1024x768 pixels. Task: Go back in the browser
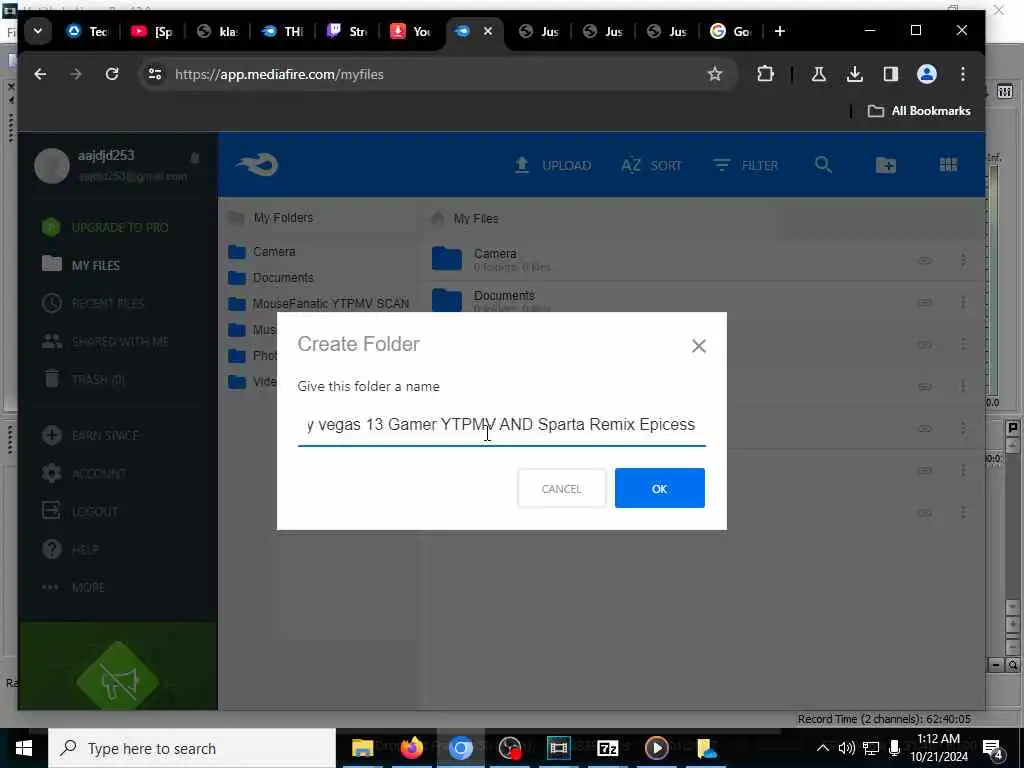40,74
